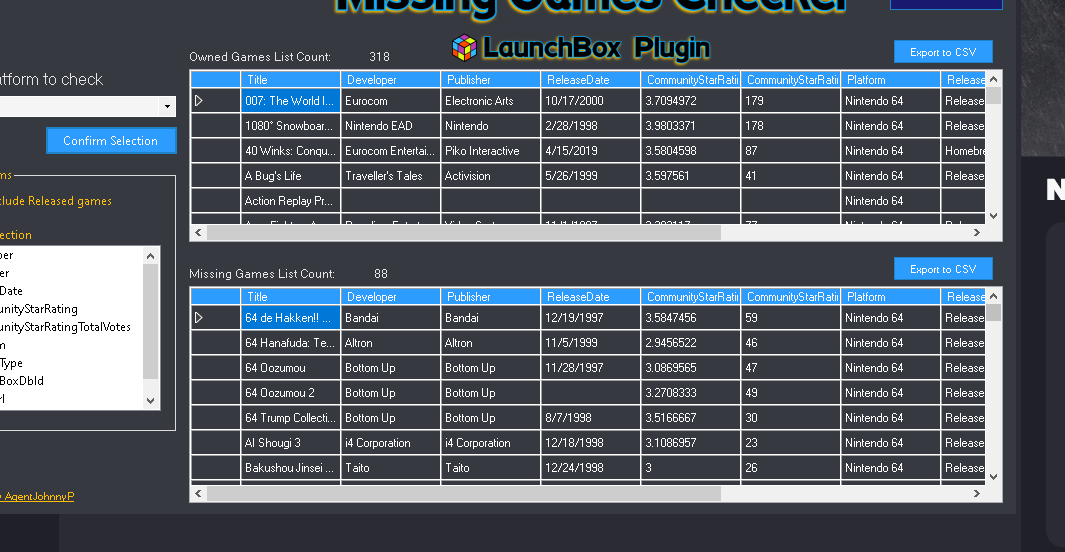
Task: Select 1080° Snowboar... title cell
Action: [x=290, y=126]
